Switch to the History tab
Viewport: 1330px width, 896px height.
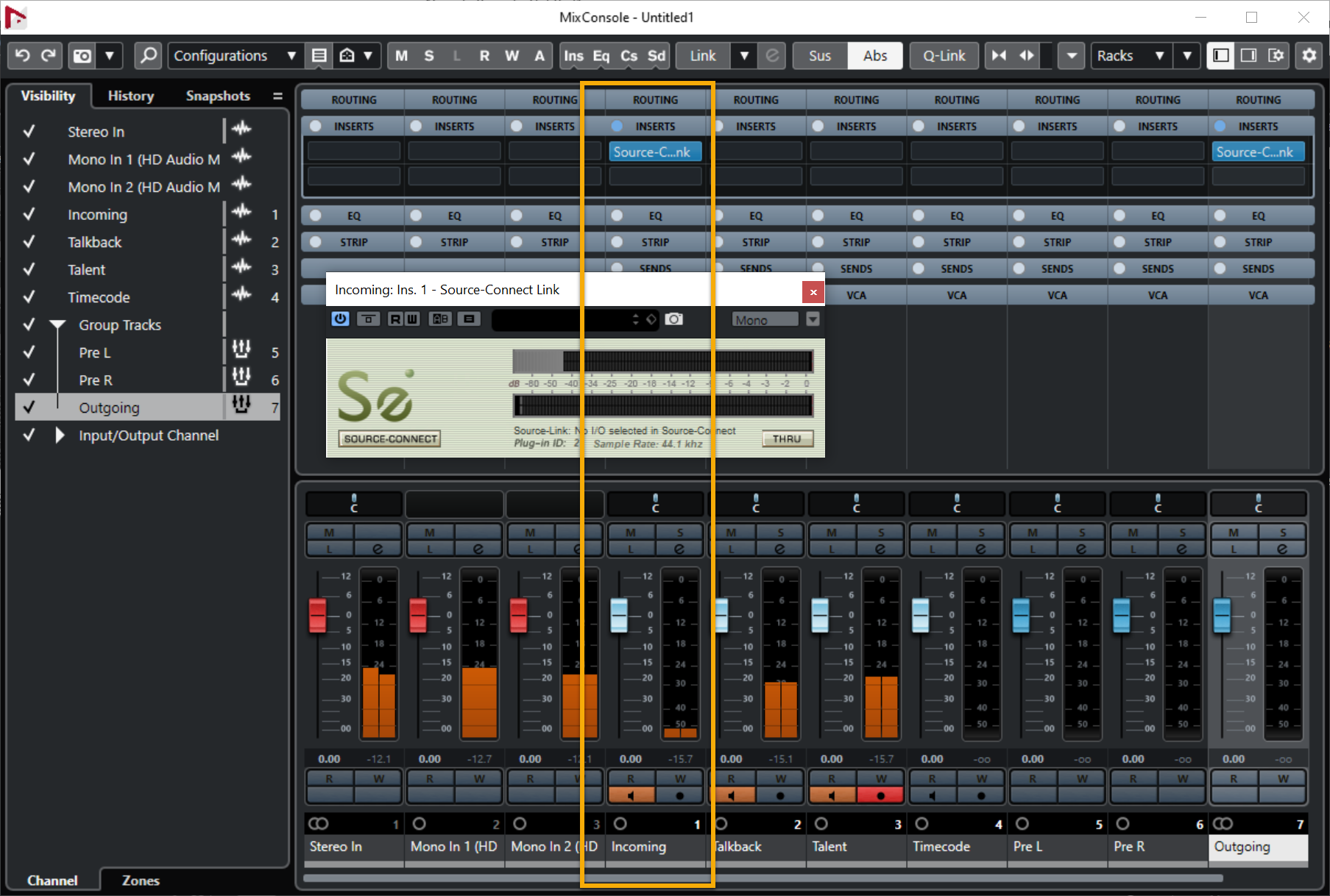[130, 96]
